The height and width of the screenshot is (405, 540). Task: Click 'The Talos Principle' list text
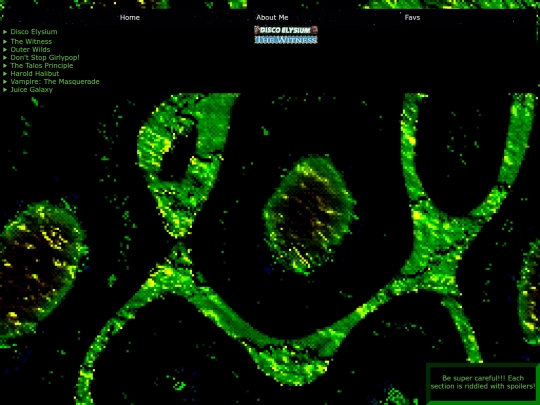pyautogui.click(x=42, y=65)
